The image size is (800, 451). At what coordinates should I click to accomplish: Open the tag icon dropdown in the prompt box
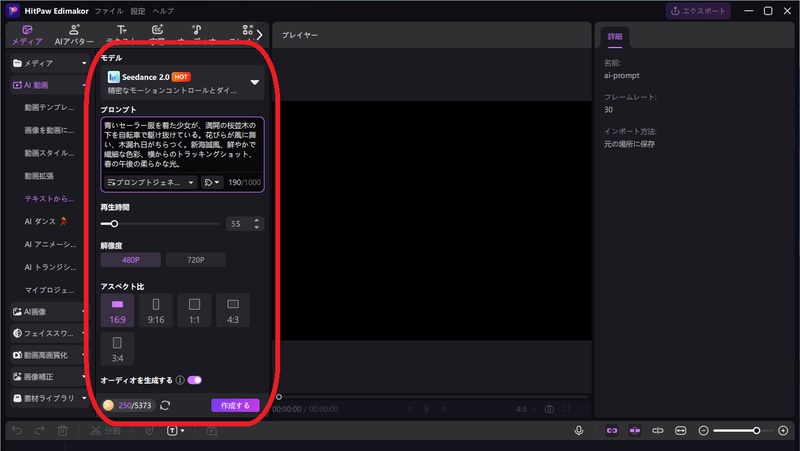(x=212, y=182)
